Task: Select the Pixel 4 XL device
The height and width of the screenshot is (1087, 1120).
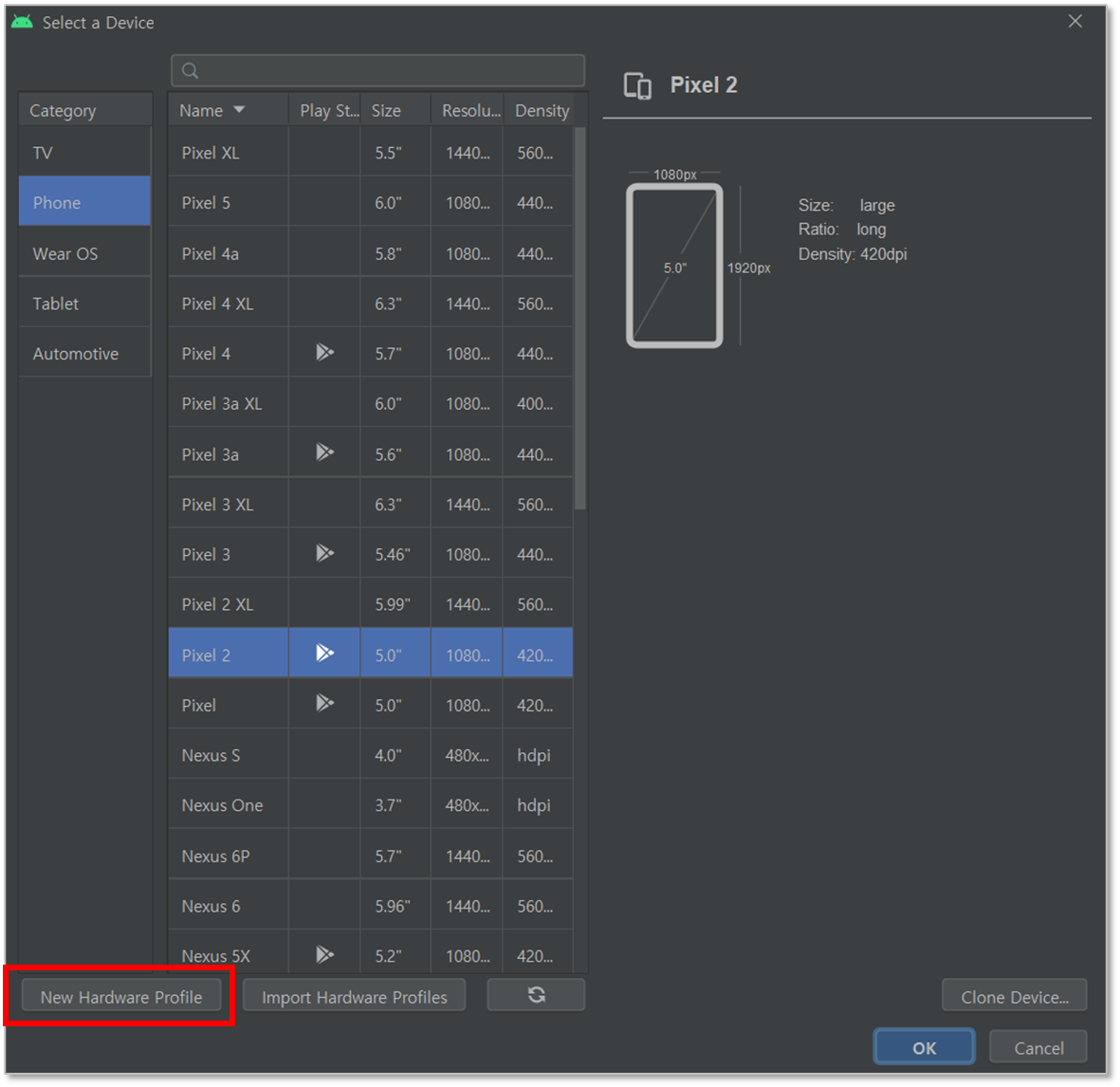Action: click(217, 304)
